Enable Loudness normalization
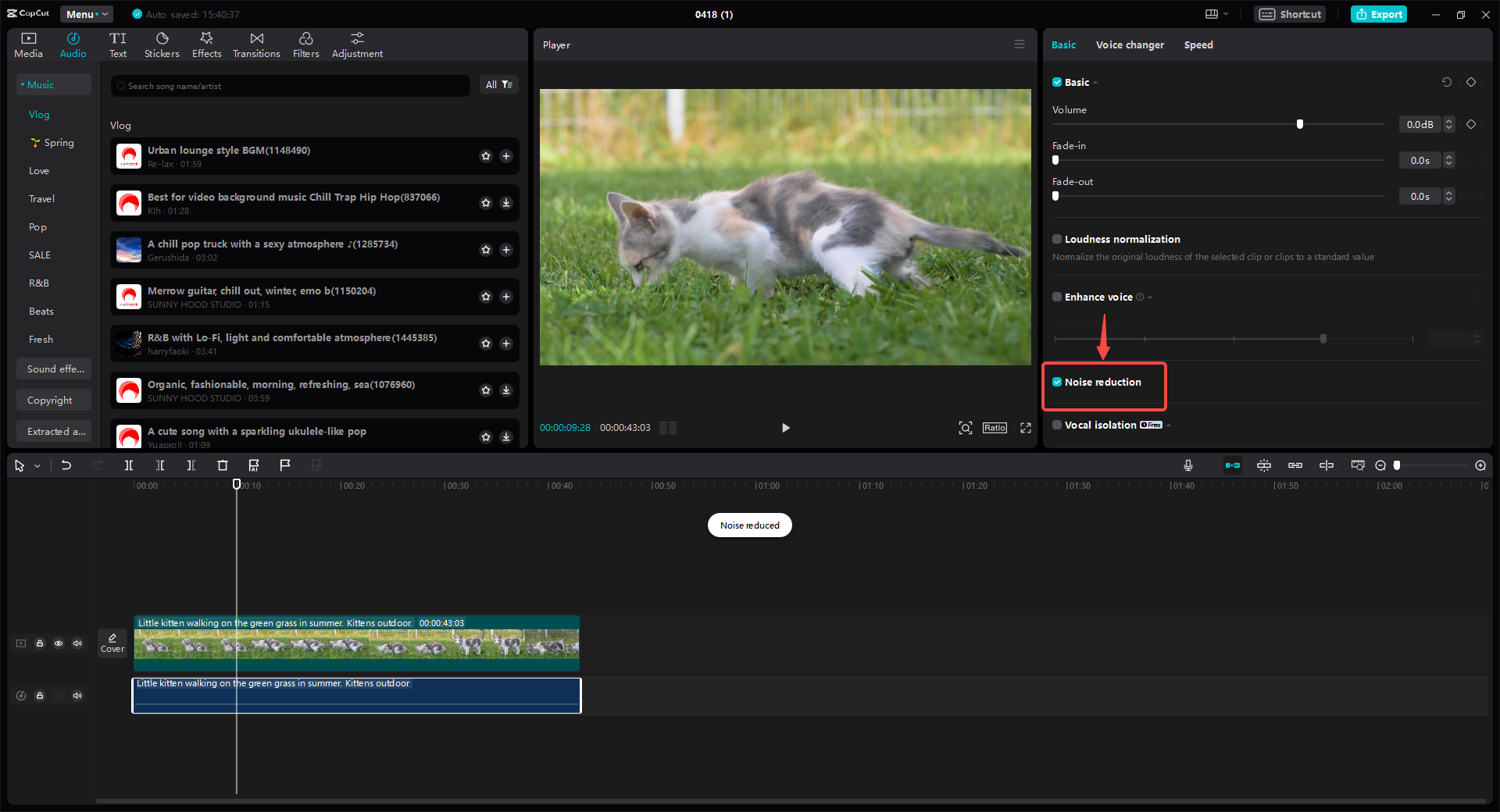The image size is (1500, 812). [1056, 239]
